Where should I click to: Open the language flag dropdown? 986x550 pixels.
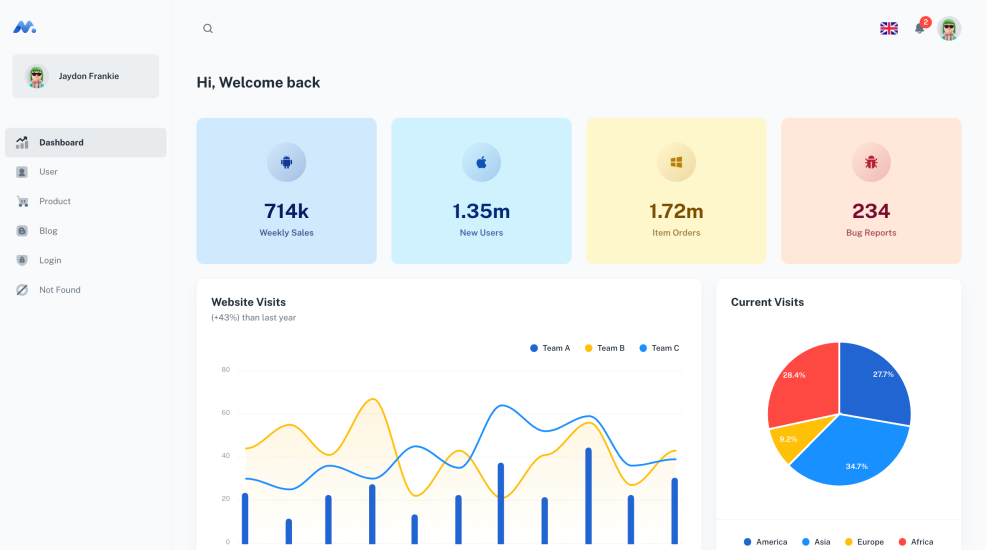888,28
